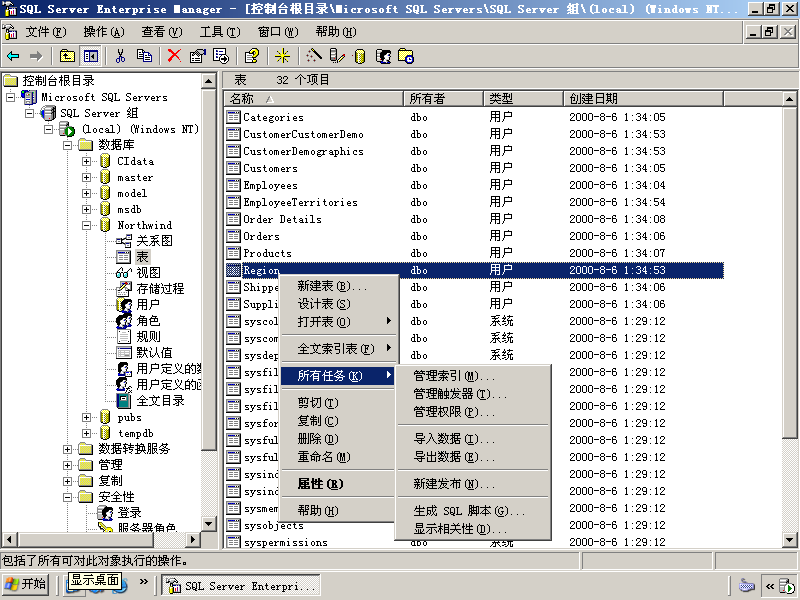Sort by the 创建日期 column header
This screenshot has height=600, width=800.
[x=643, y=98]
